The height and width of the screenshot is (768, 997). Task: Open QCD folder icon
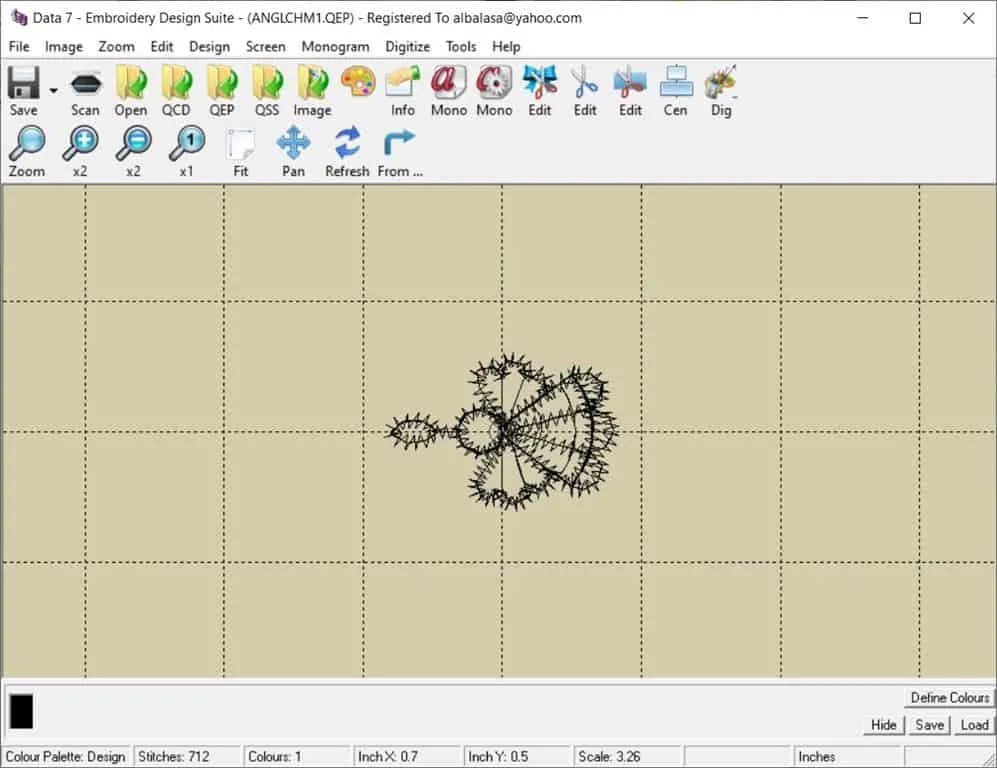pos(176,83)
